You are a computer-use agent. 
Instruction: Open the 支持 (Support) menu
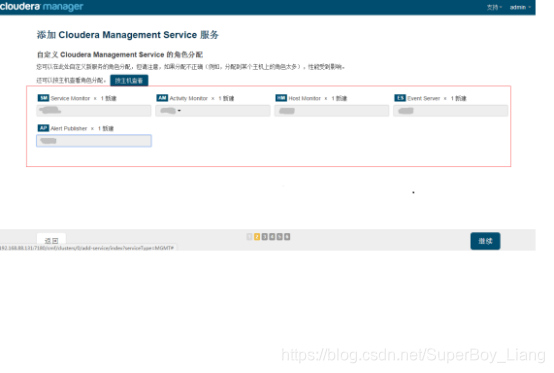click(x=494, y=7)
